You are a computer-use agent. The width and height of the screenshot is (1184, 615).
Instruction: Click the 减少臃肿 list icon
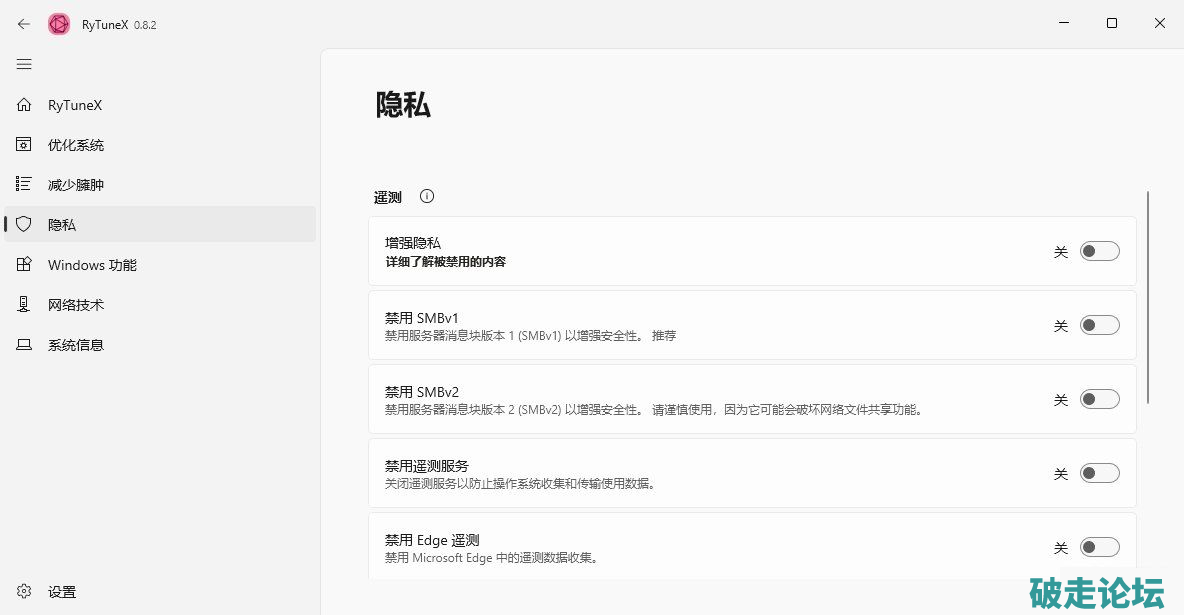[x=24, y=185]
